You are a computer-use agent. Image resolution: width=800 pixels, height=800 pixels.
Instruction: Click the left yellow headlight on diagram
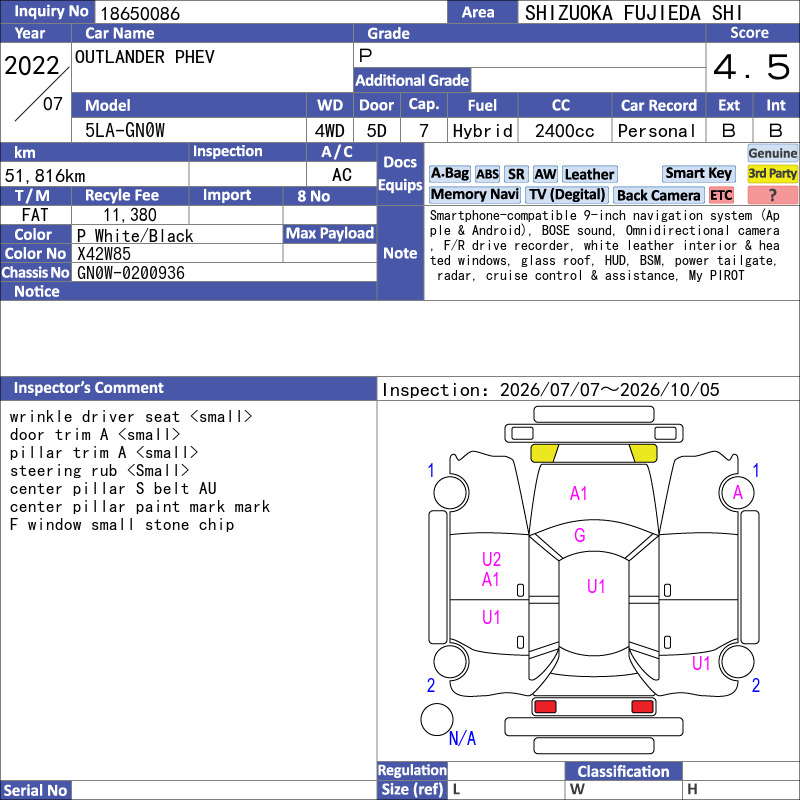pos(544,453)
